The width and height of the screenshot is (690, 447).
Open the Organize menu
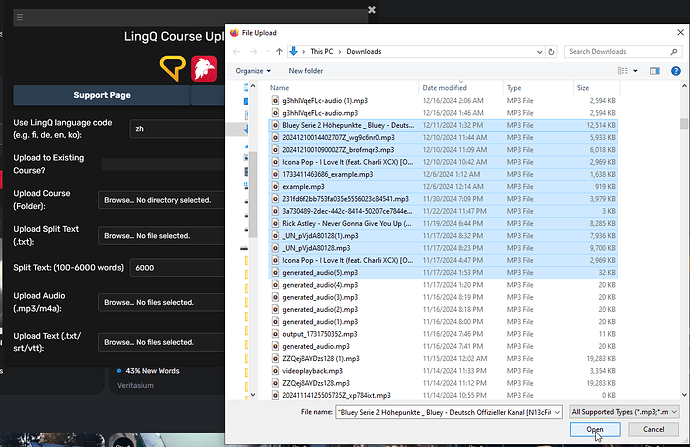[253, 71]
